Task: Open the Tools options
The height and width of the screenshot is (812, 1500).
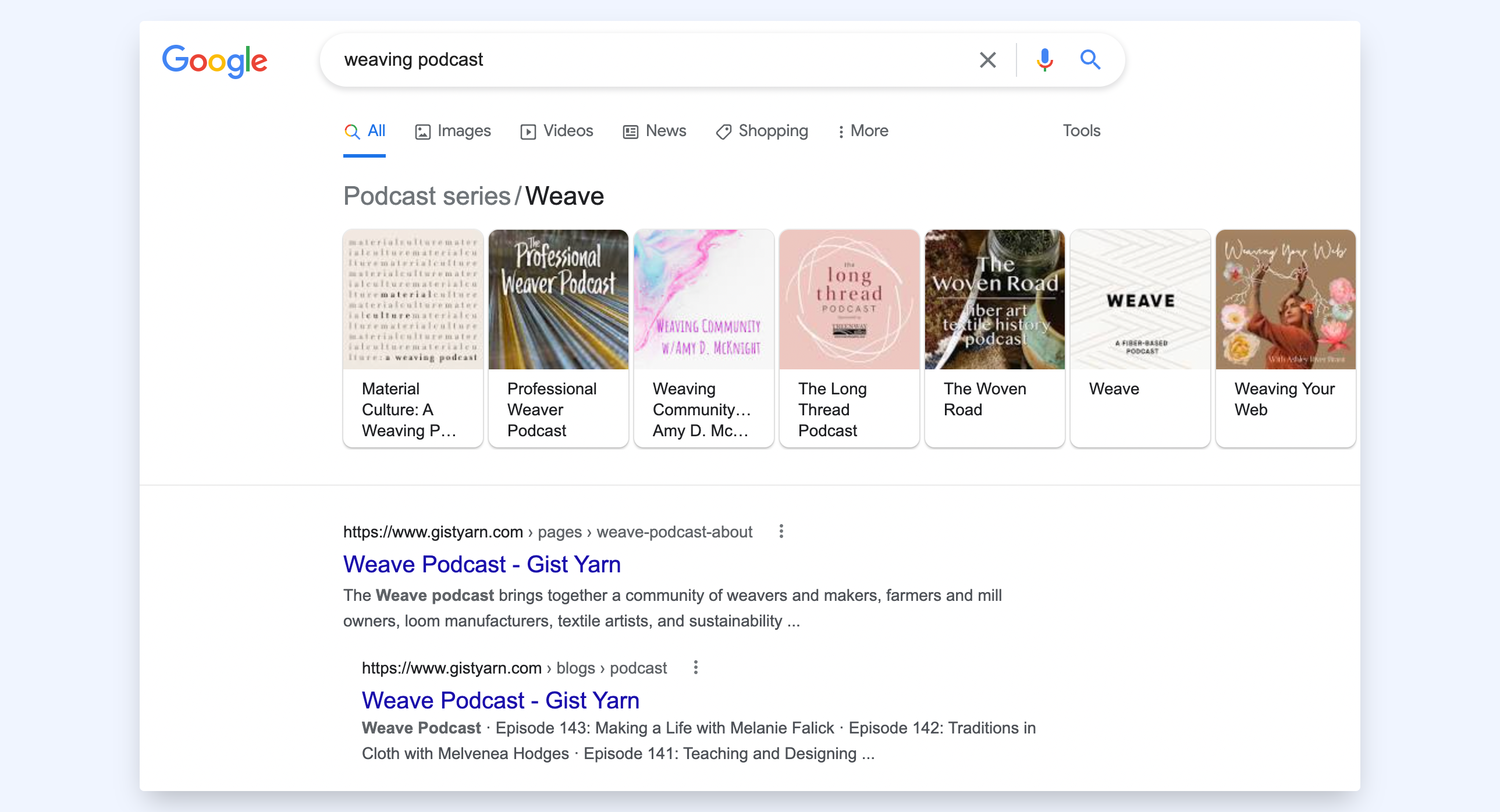Action: pyautogui.click(x=1081, y=130)
